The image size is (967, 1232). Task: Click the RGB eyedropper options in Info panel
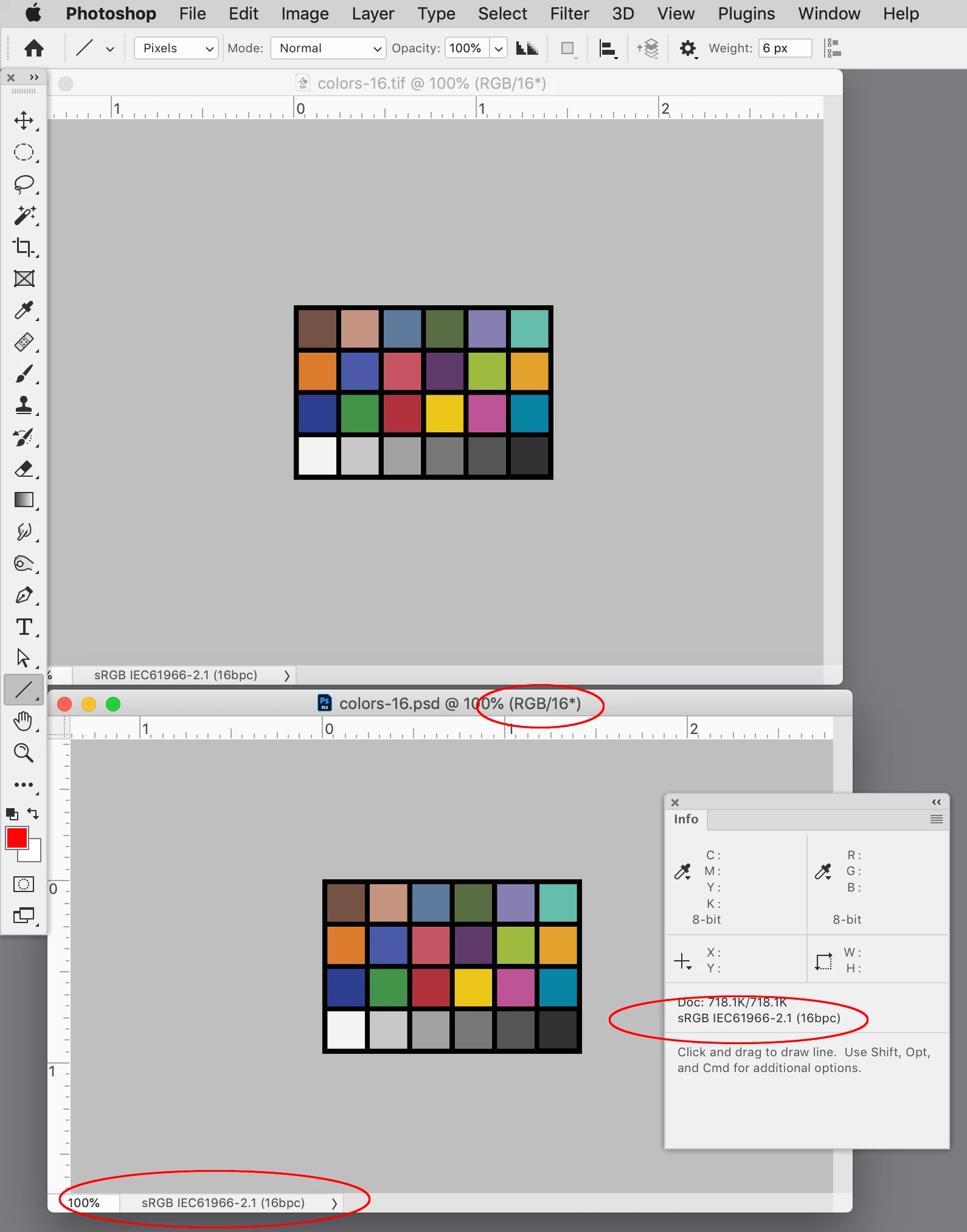tap(823, 872)
